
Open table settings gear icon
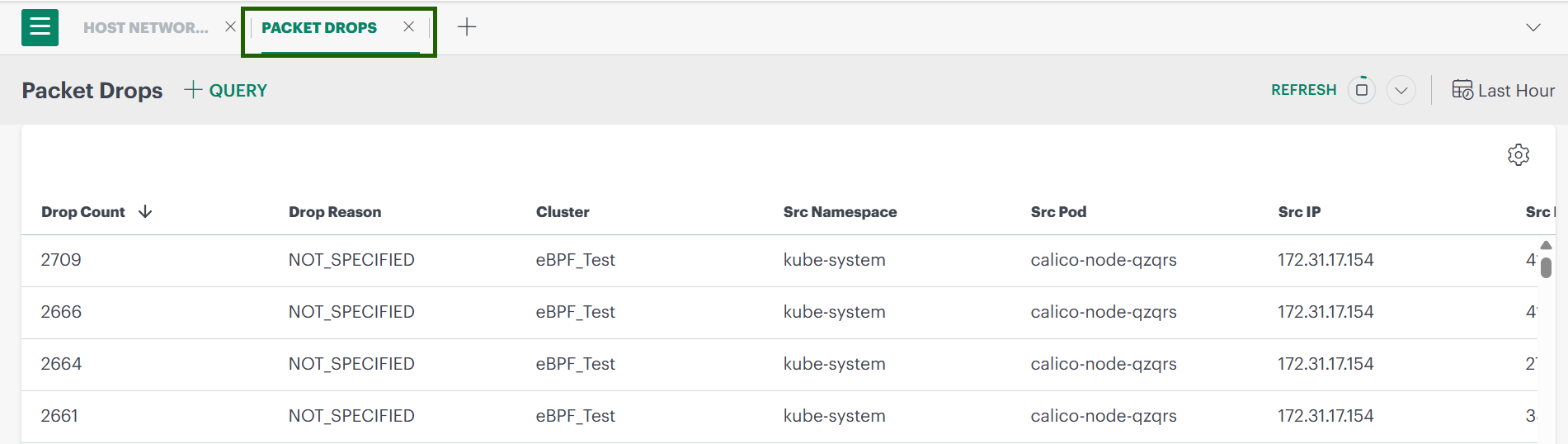[x=1518, y=155]
